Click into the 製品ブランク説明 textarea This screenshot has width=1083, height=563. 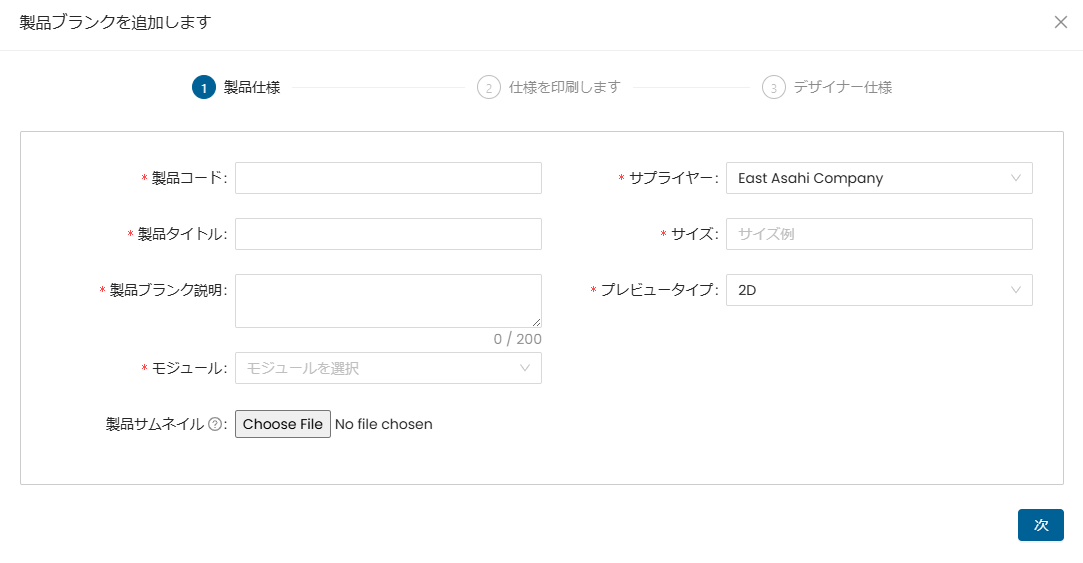[388, 300]
